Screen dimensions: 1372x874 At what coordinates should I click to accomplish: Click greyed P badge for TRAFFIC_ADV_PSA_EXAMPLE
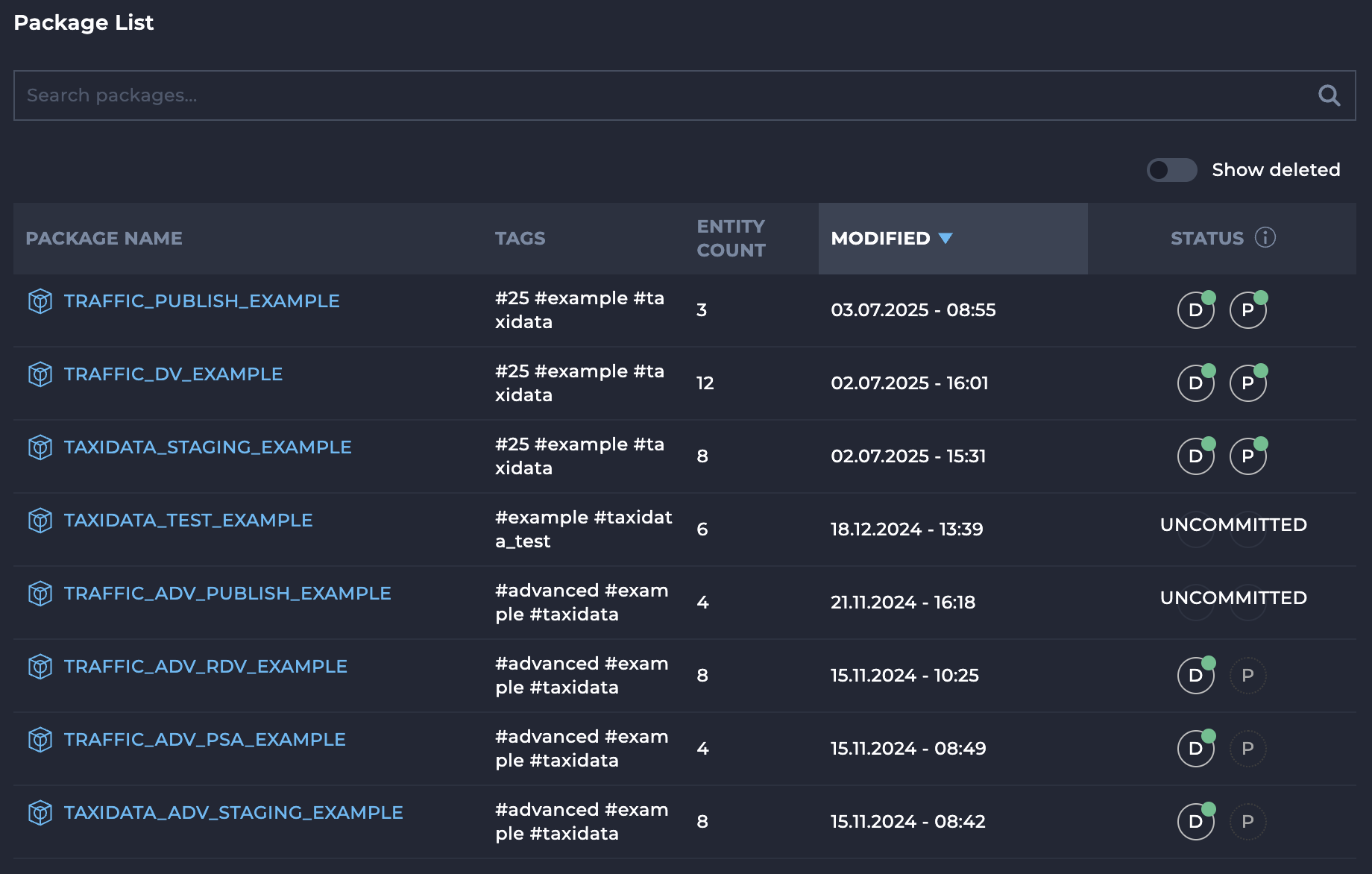coord(1247,749)
